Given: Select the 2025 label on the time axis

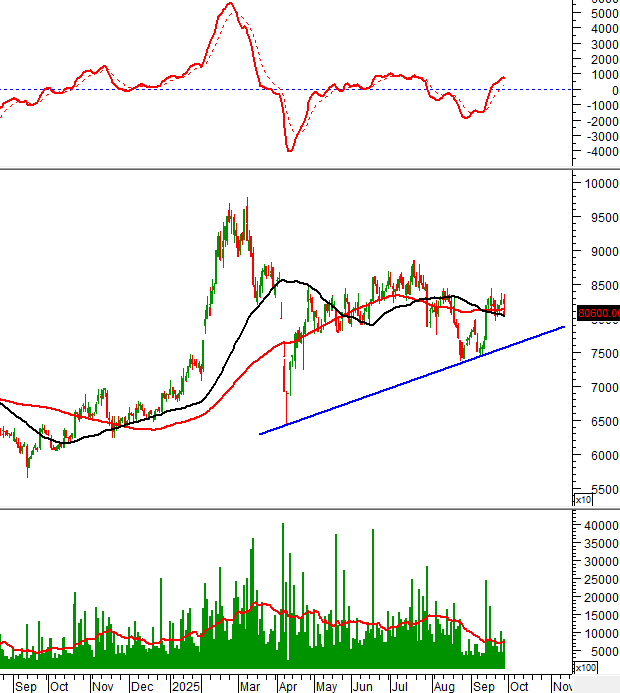Looking at the screenshot, I should 186,686.
